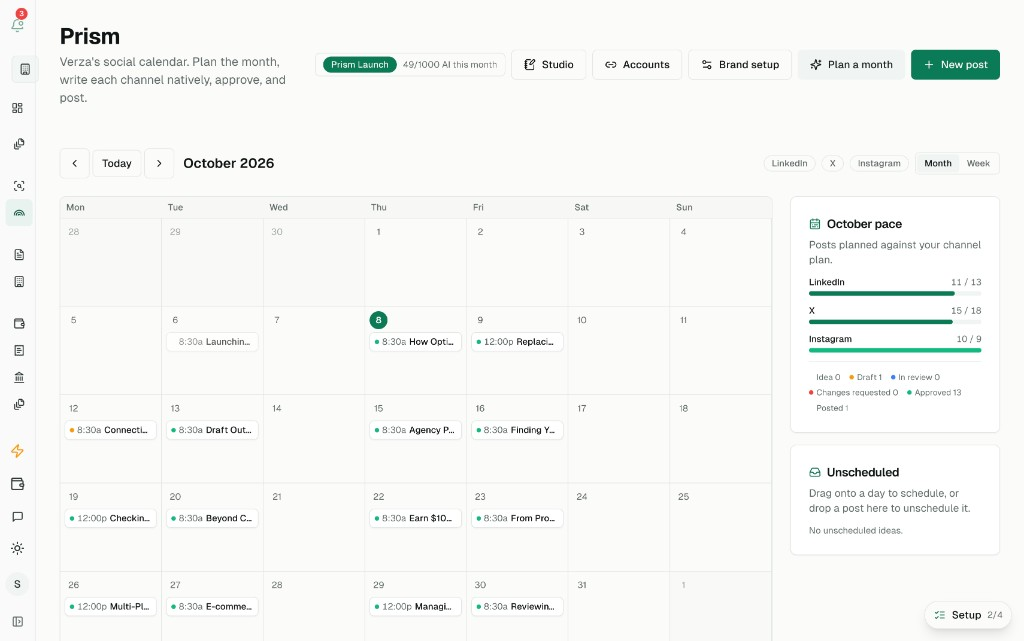Click the pencil icon in Studio button
The width and height of the screenshot is (1024, 641).
(x=530, y=65)
